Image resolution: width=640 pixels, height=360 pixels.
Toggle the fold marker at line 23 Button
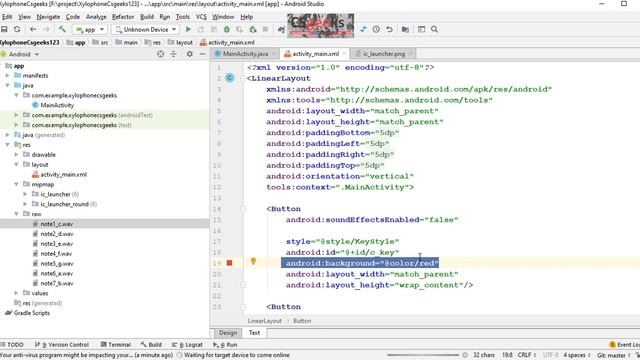(243, 307)
